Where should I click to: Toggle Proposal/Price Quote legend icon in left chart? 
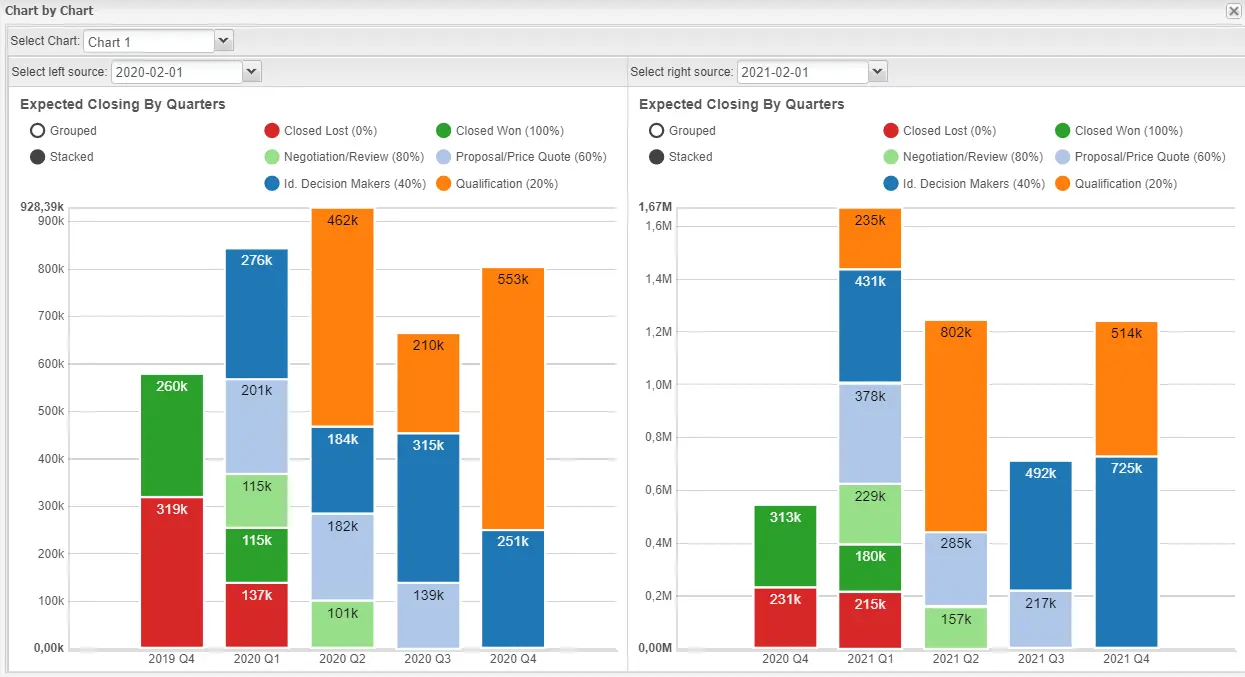coord(444,157)
